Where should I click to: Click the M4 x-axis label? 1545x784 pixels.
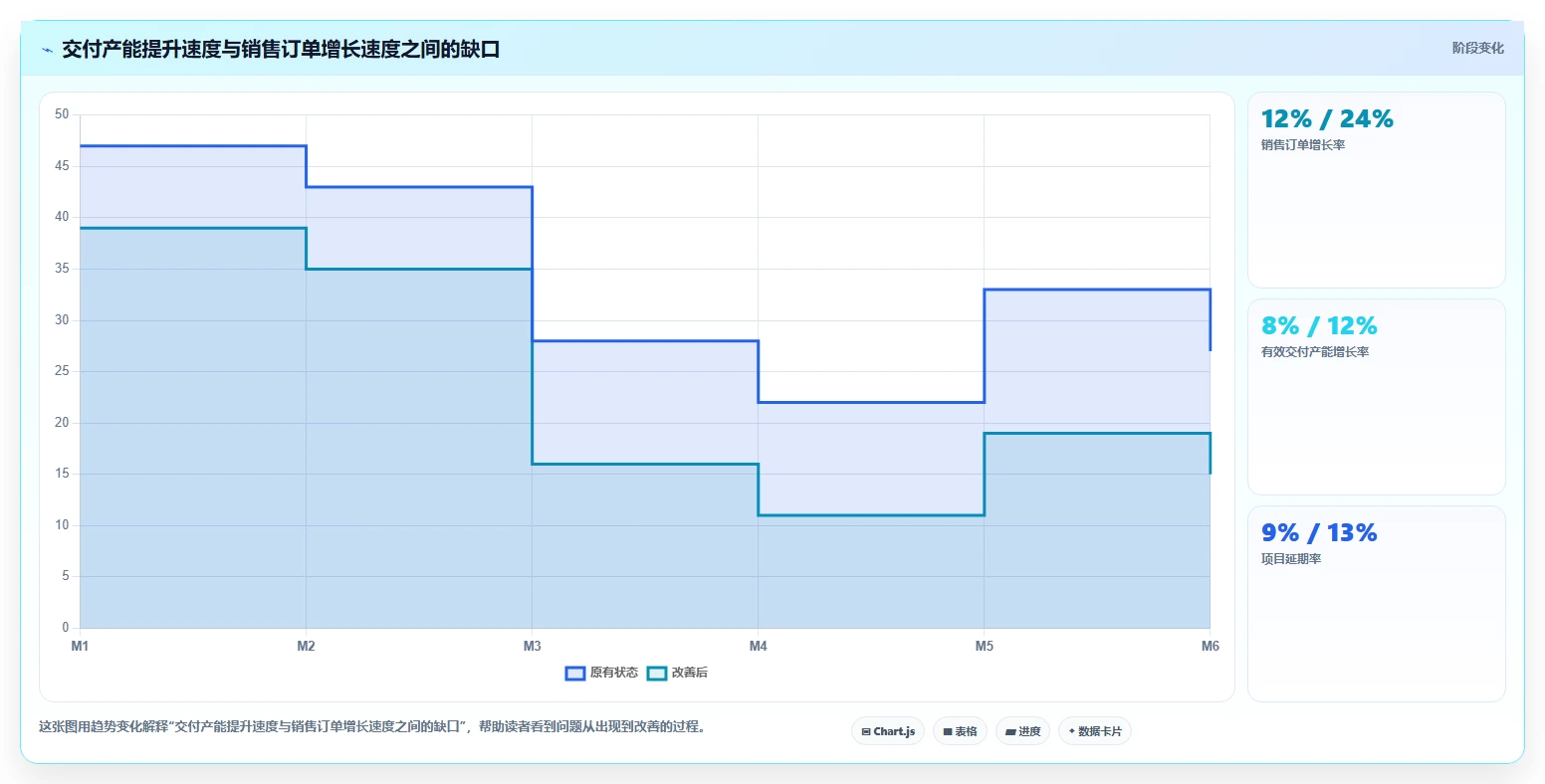coord(758,647)
